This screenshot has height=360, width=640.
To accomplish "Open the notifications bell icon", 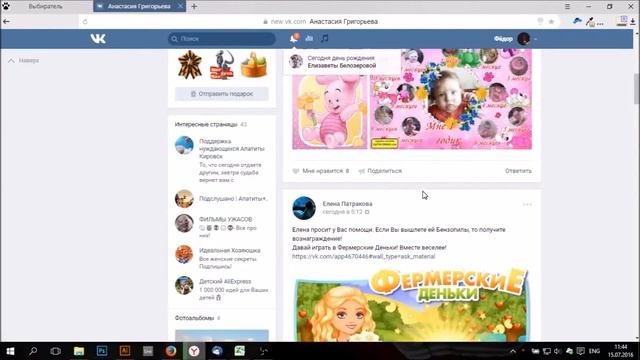I will click(294, 38).
